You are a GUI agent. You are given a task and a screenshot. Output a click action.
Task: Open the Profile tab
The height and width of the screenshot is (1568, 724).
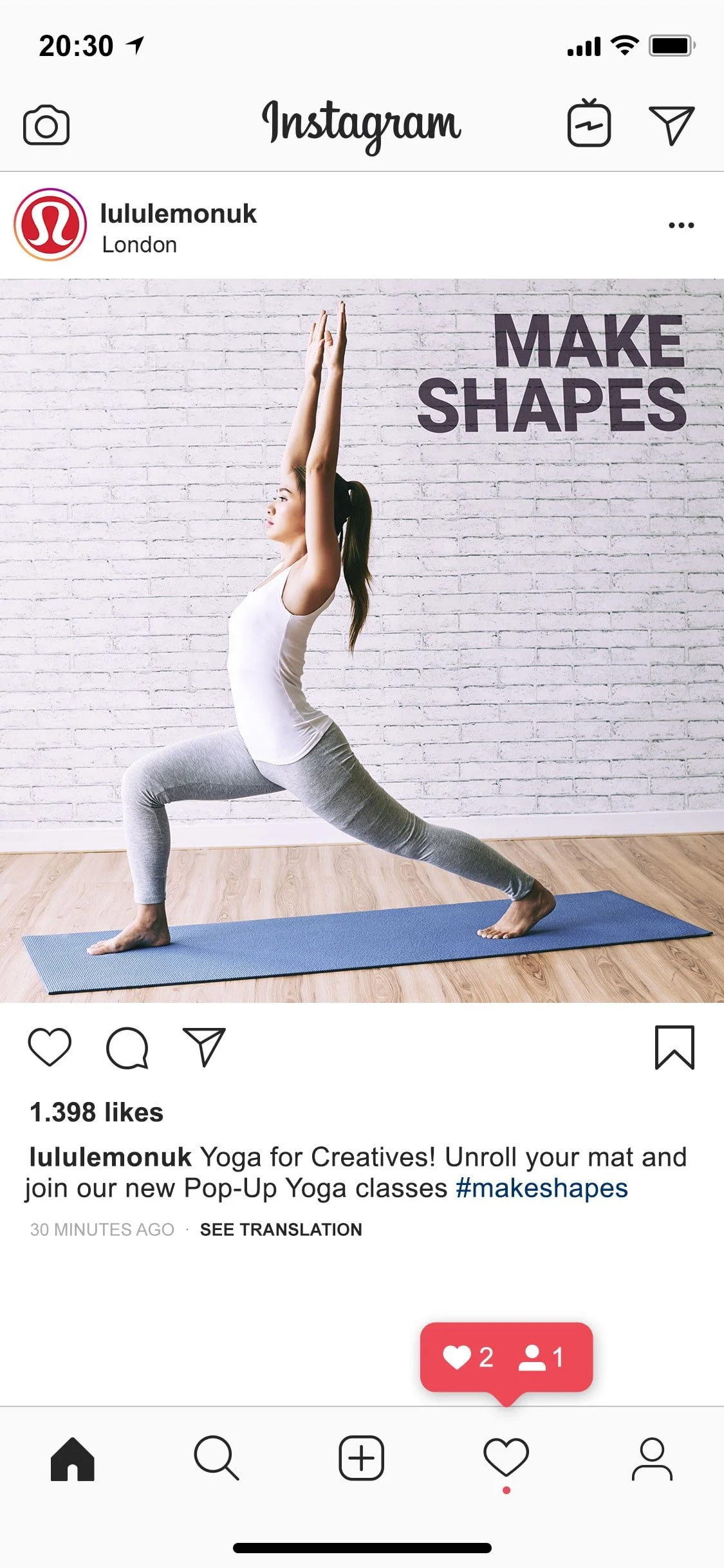(x=652, y=1459)
